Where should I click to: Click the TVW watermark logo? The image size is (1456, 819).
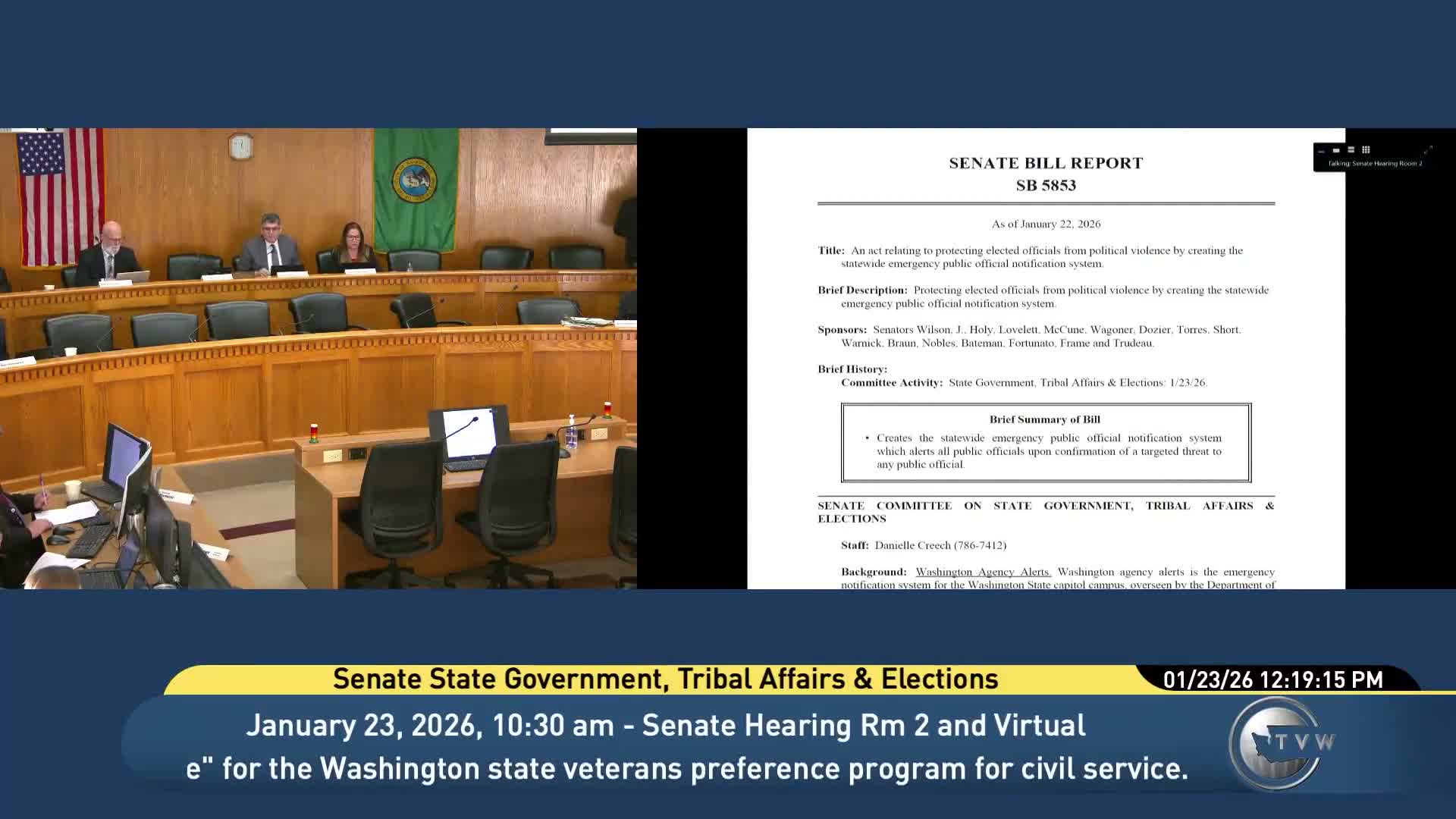point(1276,739)
